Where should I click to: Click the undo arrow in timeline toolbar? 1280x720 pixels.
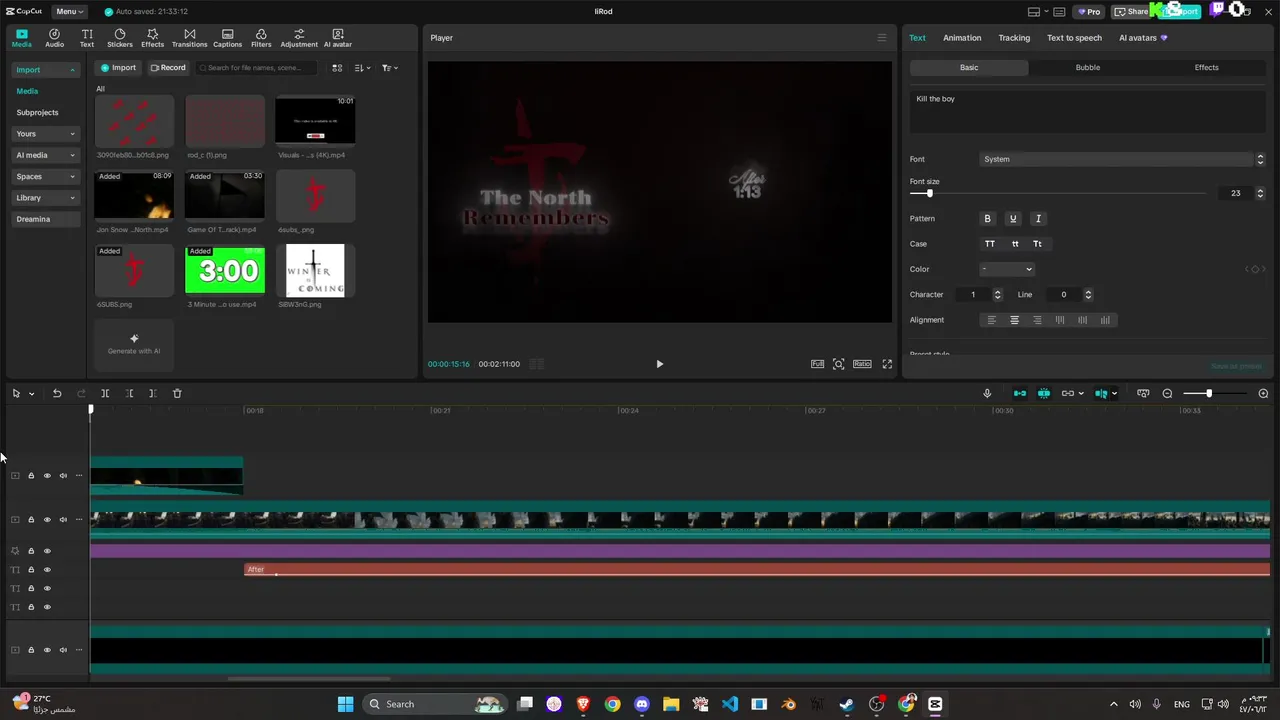[57, 393]
